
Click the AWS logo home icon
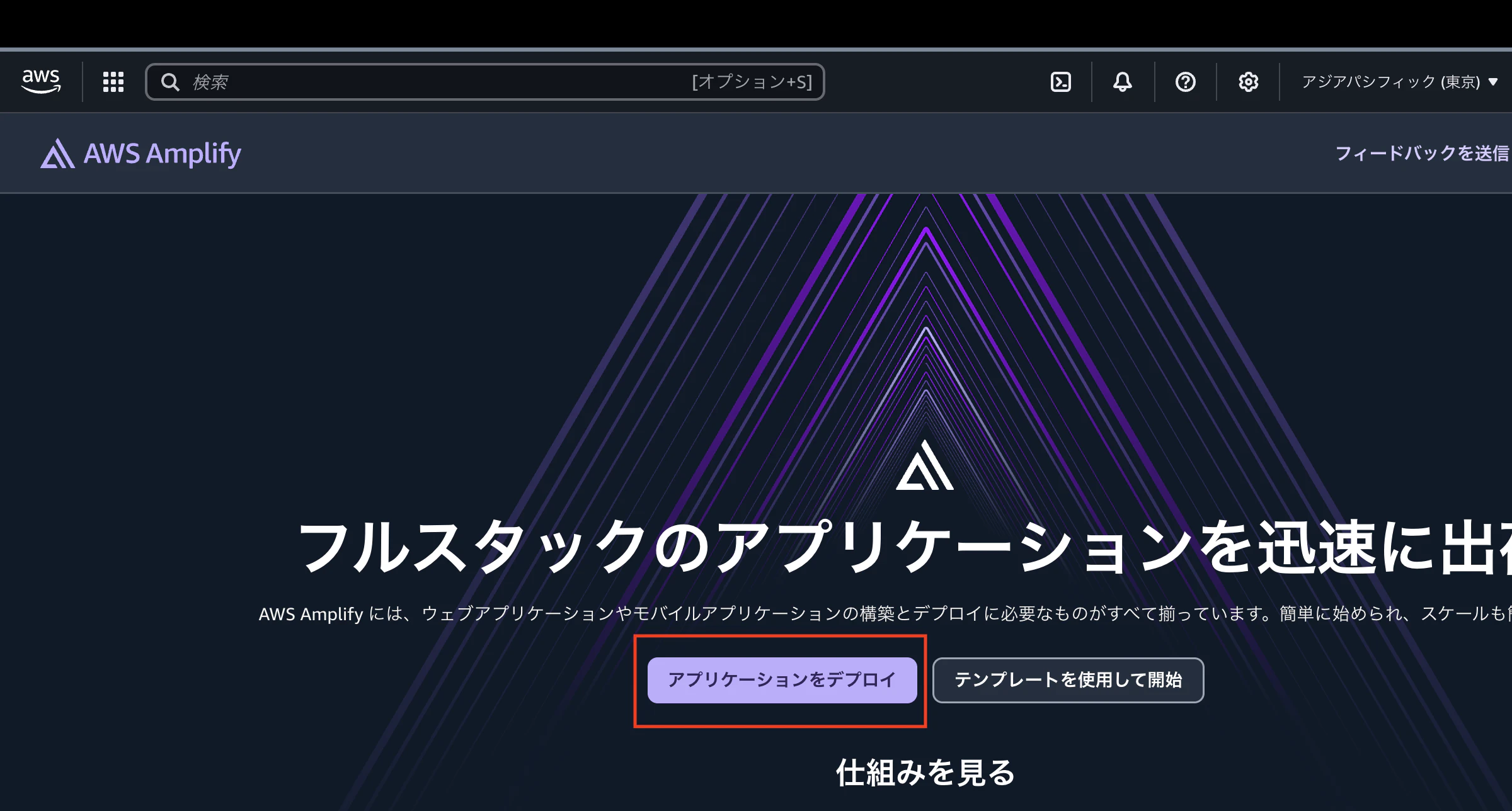[41, 81]
